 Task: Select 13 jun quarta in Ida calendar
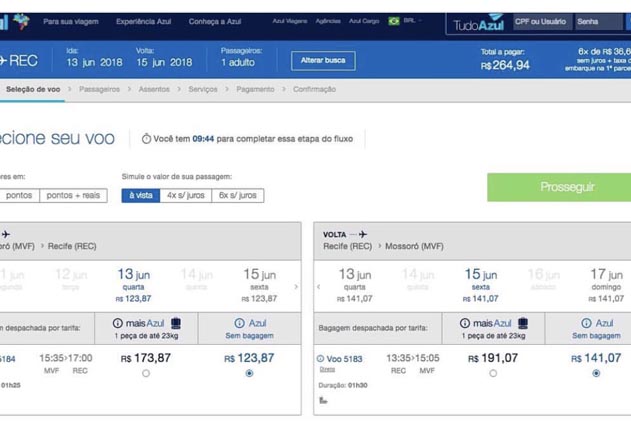pos(134,285)
